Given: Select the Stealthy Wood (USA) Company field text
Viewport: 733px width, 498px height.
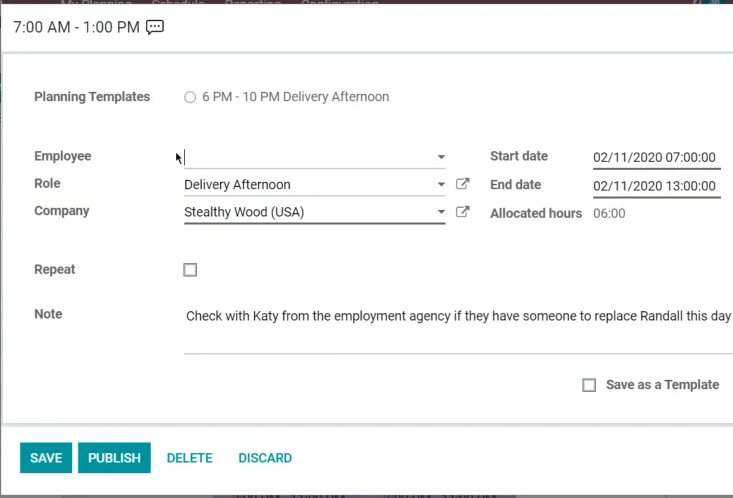Looking at the screenshot, I should tap(244, 212).
